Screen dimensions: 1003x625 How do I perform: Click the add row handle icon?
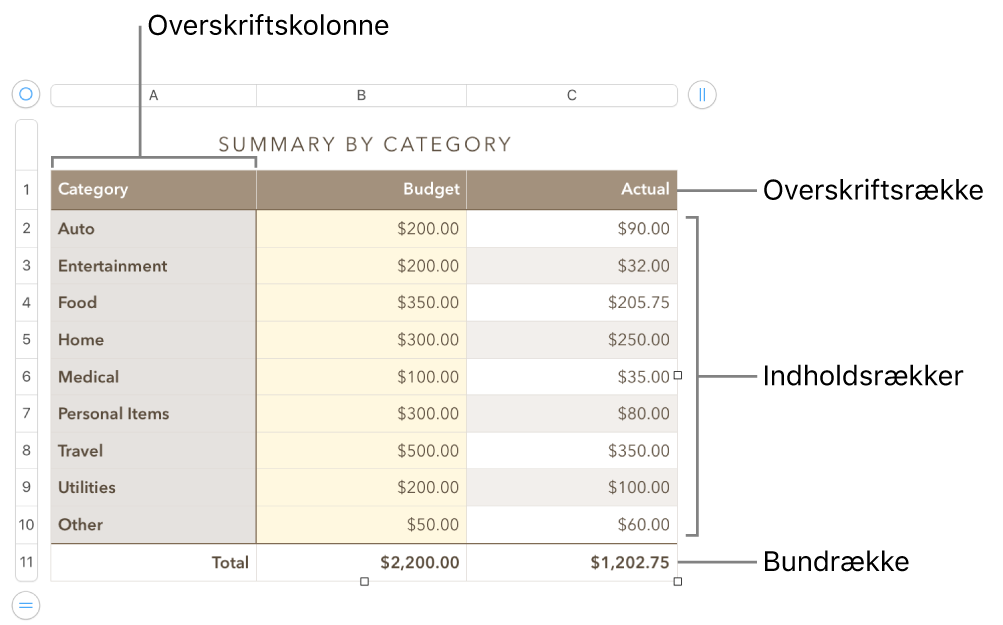coord(26,604)
